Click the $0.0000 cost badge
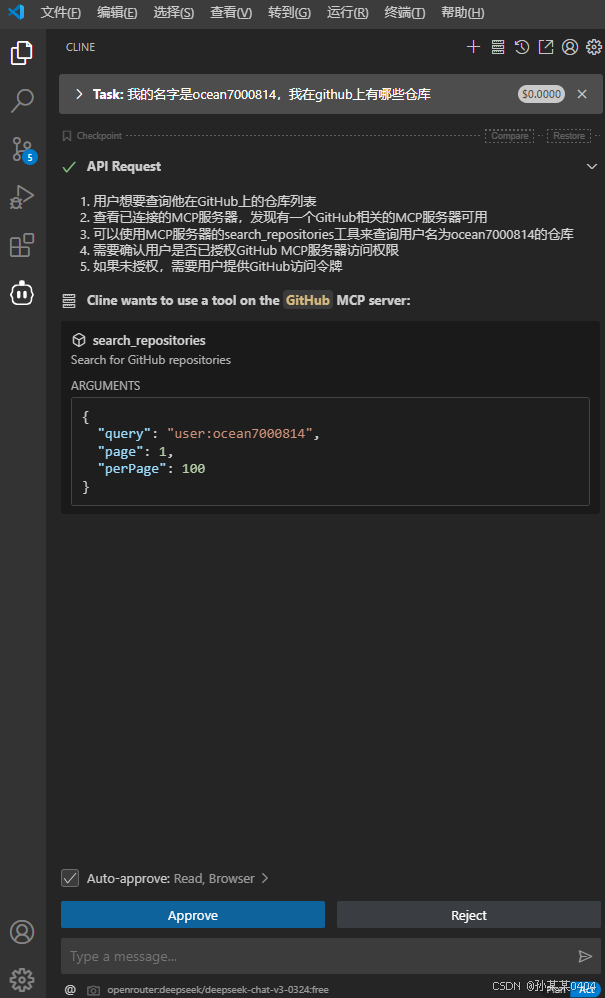 point(541,94)
